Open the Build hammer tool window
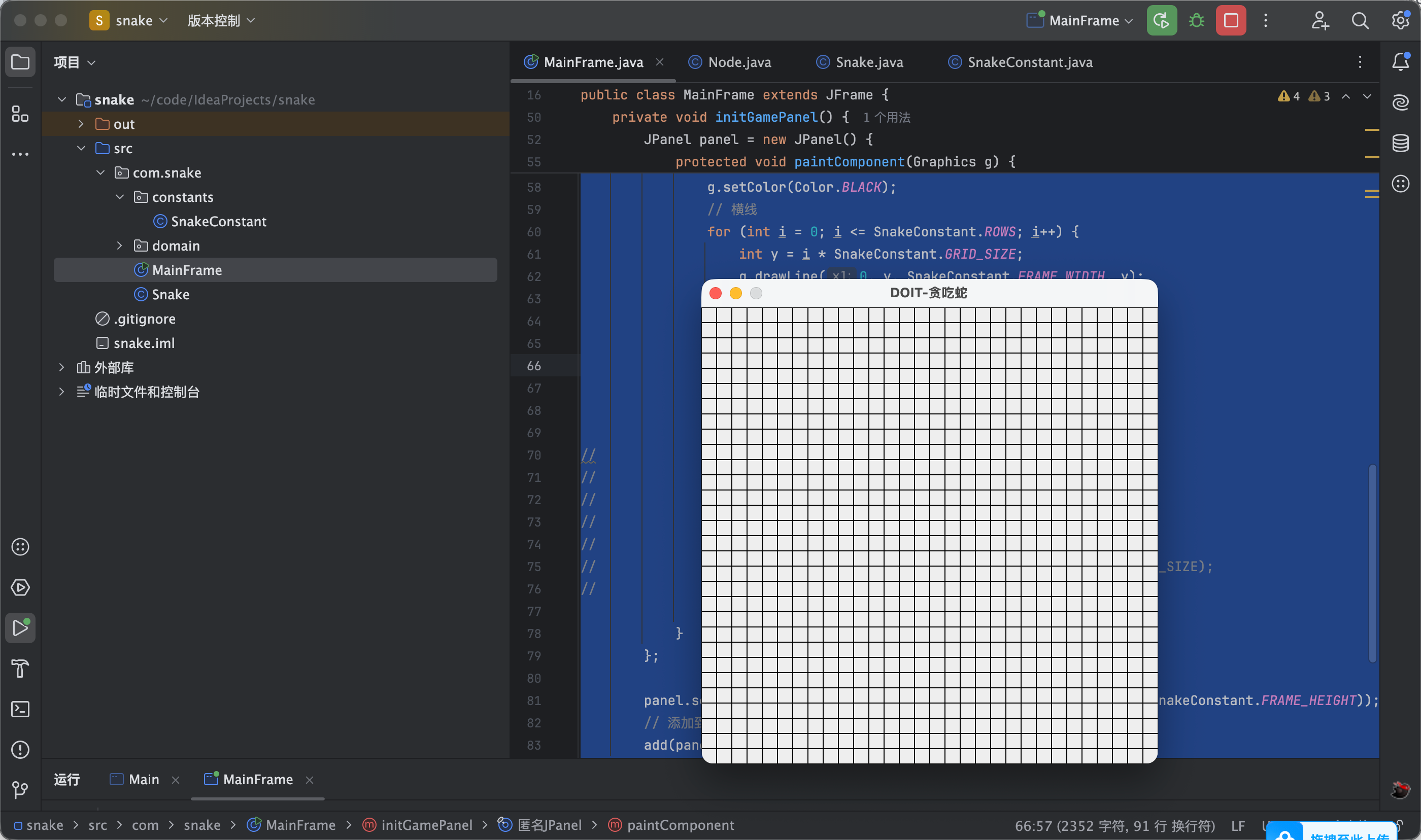Screen dimensions: 1421x840 click(x=20, y=669)
